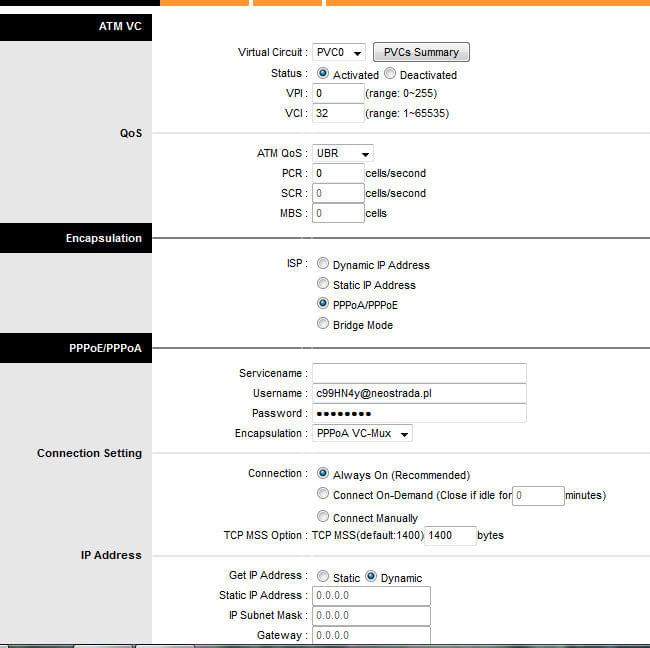Select Connect On-Demand connection option

(323, 493)
